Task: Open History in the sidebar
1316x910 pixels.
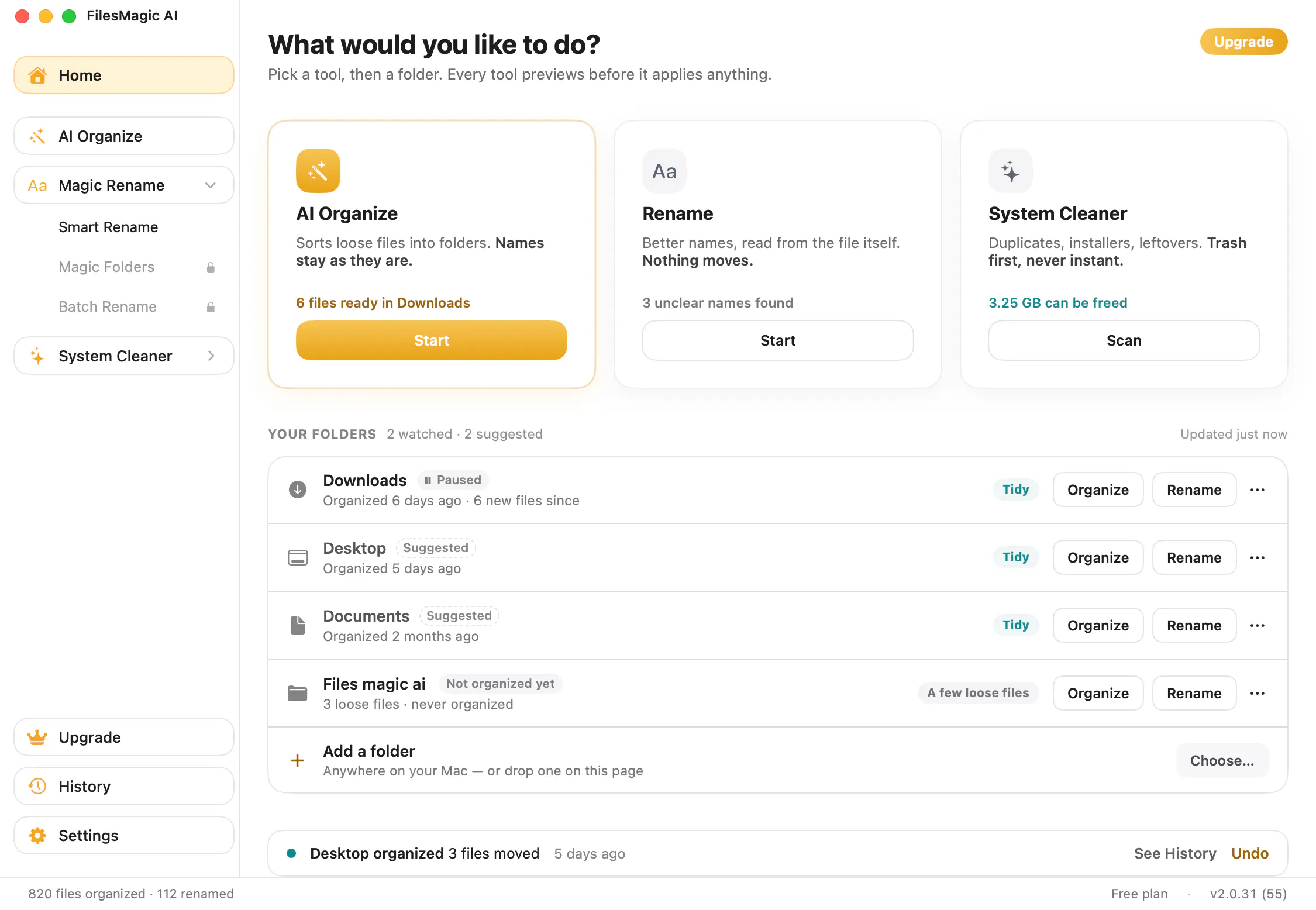Action: [x=124, y=786]
